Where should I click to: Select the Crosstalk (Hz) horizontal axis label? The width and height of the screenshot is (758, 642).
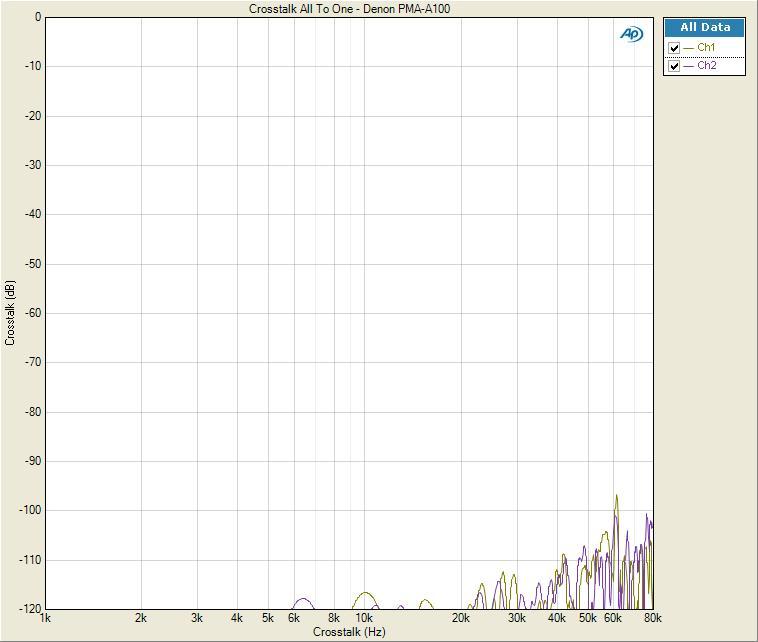click(x=348, y=632)
